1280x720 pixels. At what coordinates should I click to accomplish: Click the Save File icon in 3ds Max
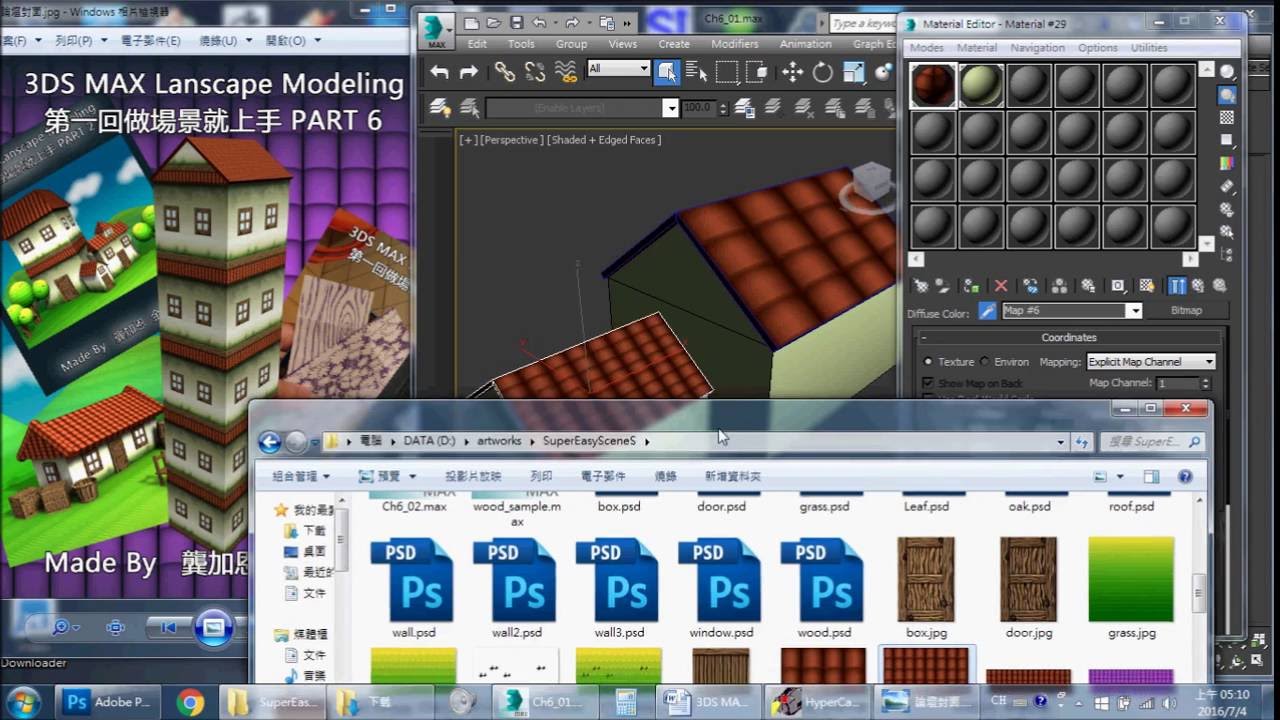(x=519, y=23)
